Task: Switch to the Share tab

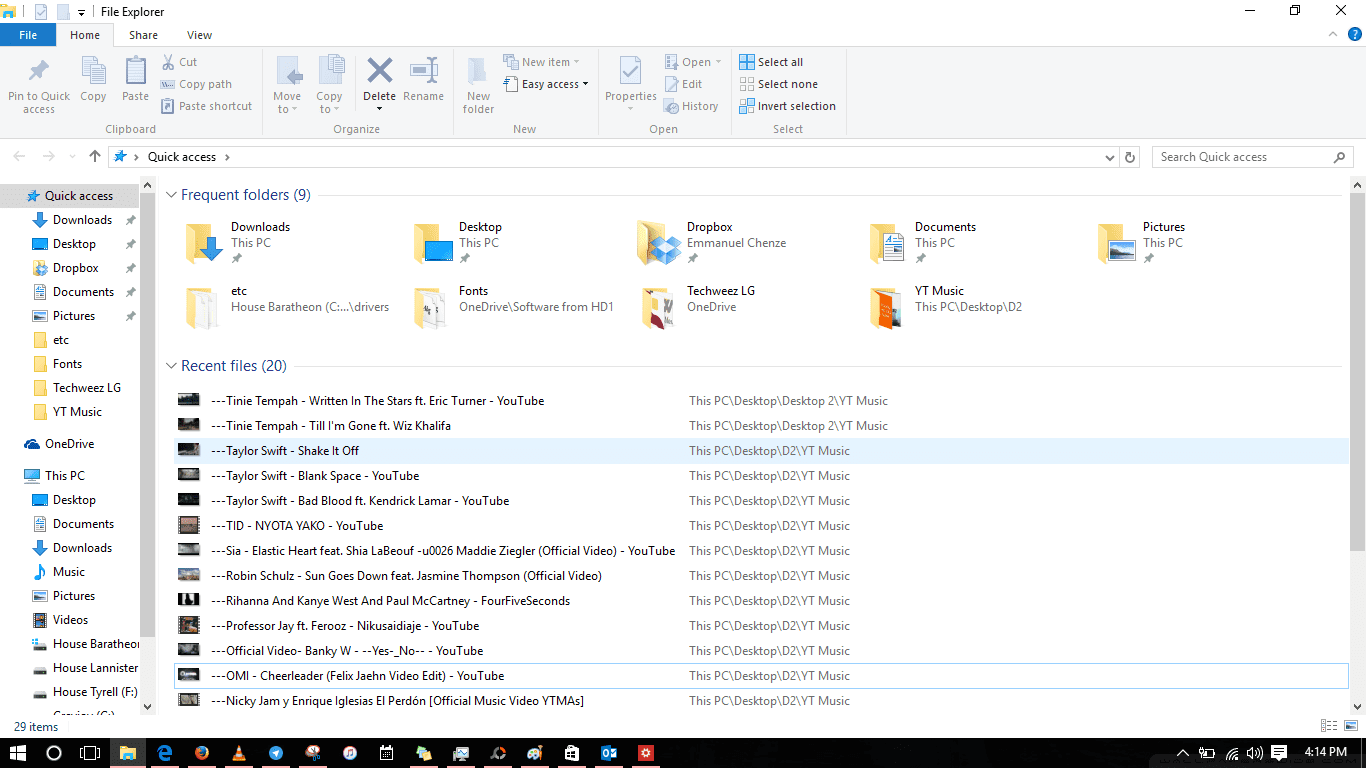Action: 143,35
